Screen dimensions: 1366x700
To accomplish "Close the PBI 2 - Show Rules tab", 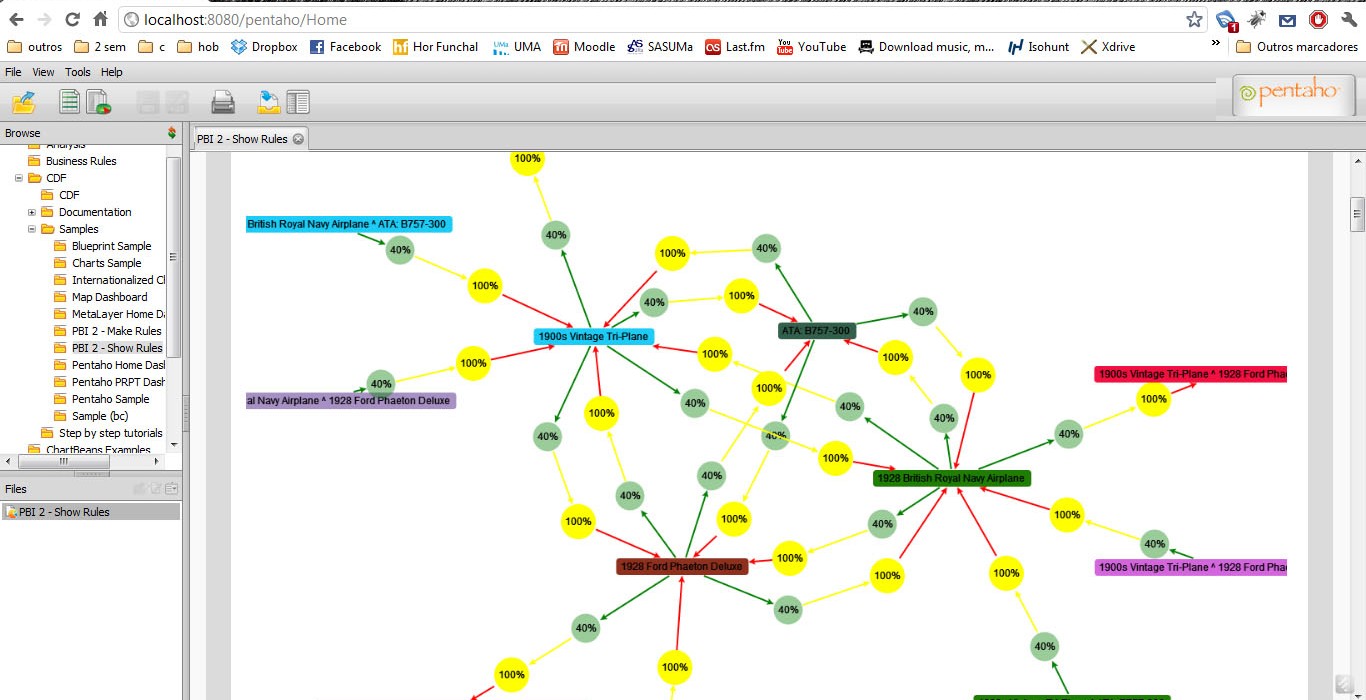I will [x=298, y=139].
